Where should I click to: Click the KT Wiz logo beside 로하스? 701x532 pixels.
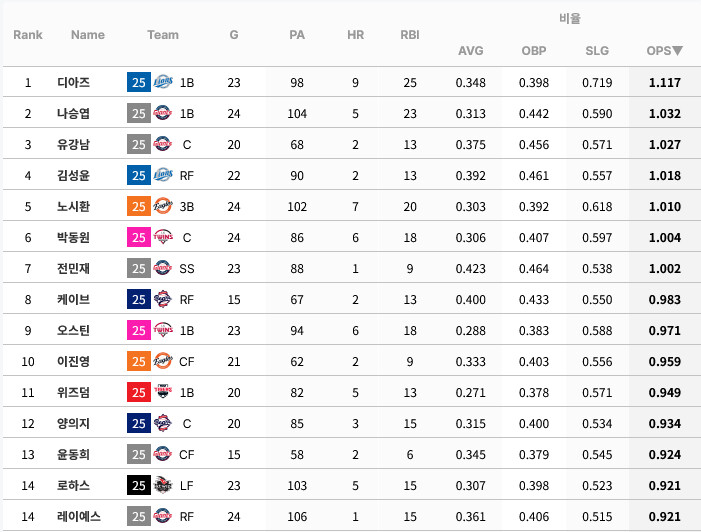(163, 485)
